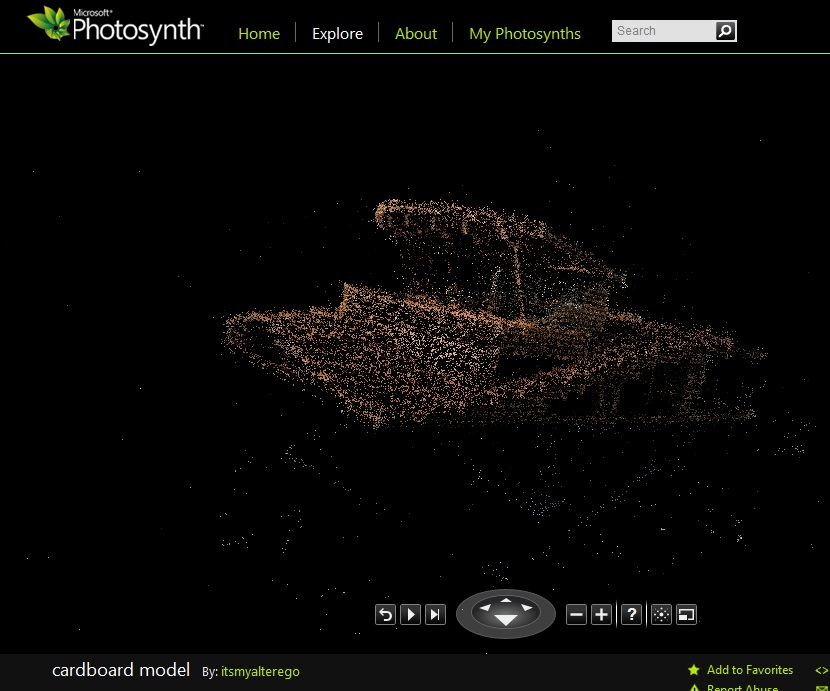The height and width of the screenshot is (691, 830).
Task: Open the help question mark
Action: point(631,615)
